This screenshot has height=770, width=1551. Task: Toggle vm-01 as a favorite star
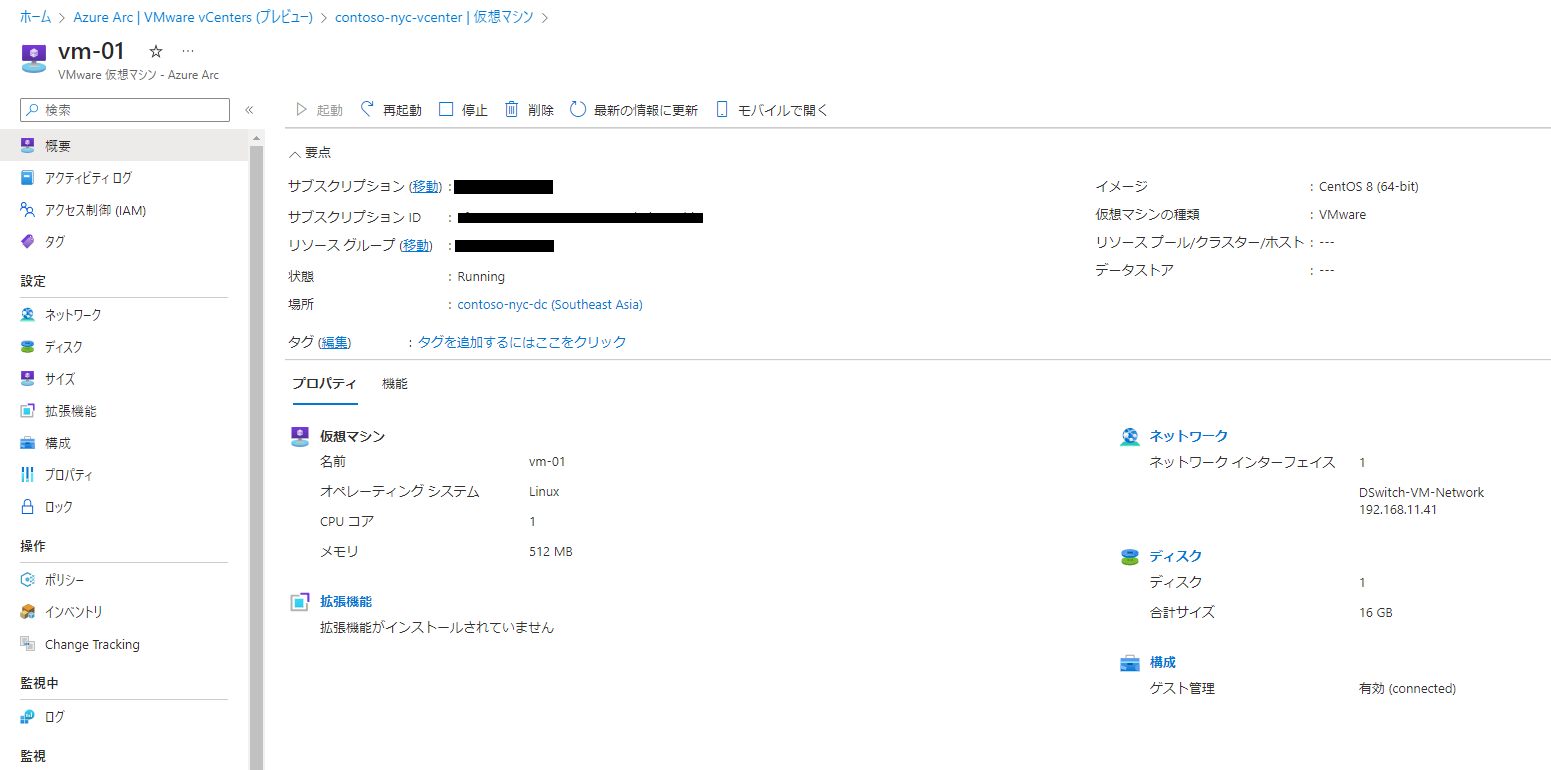(x=155, y=50)
